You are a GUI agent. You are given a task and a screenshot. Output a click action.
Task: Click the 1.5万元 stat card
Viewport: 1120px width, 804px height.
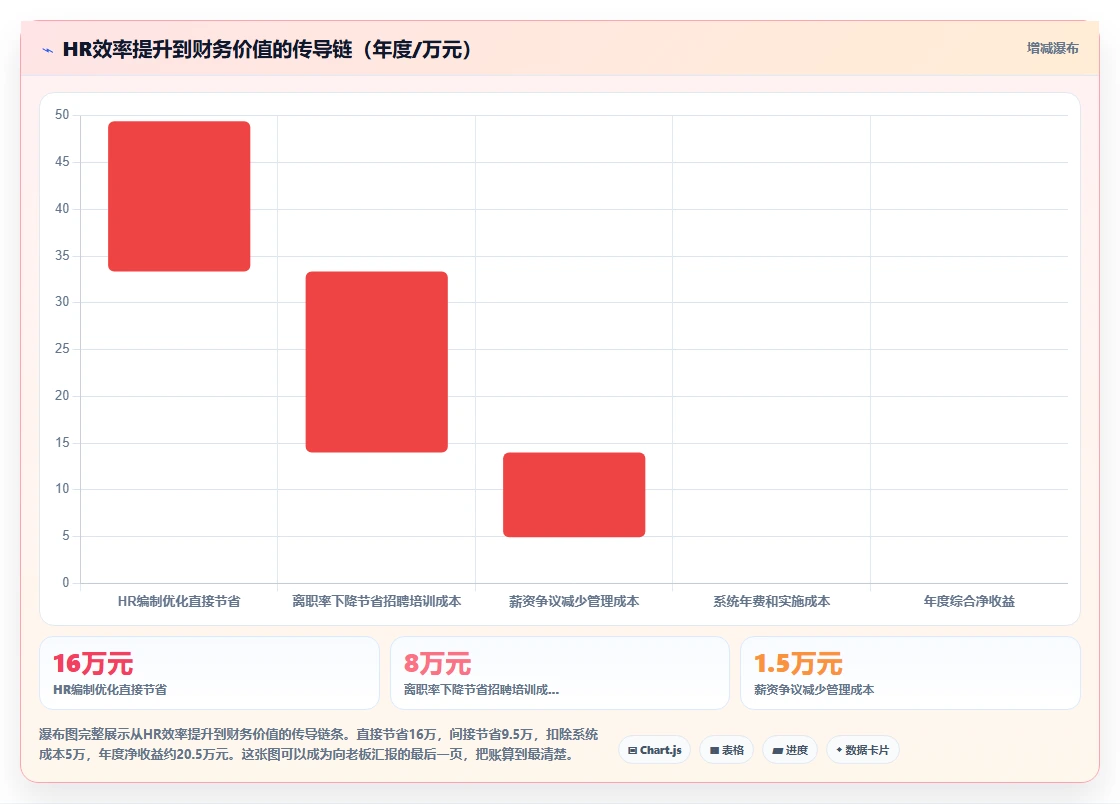pyautogui.click(x=910, y=673)
